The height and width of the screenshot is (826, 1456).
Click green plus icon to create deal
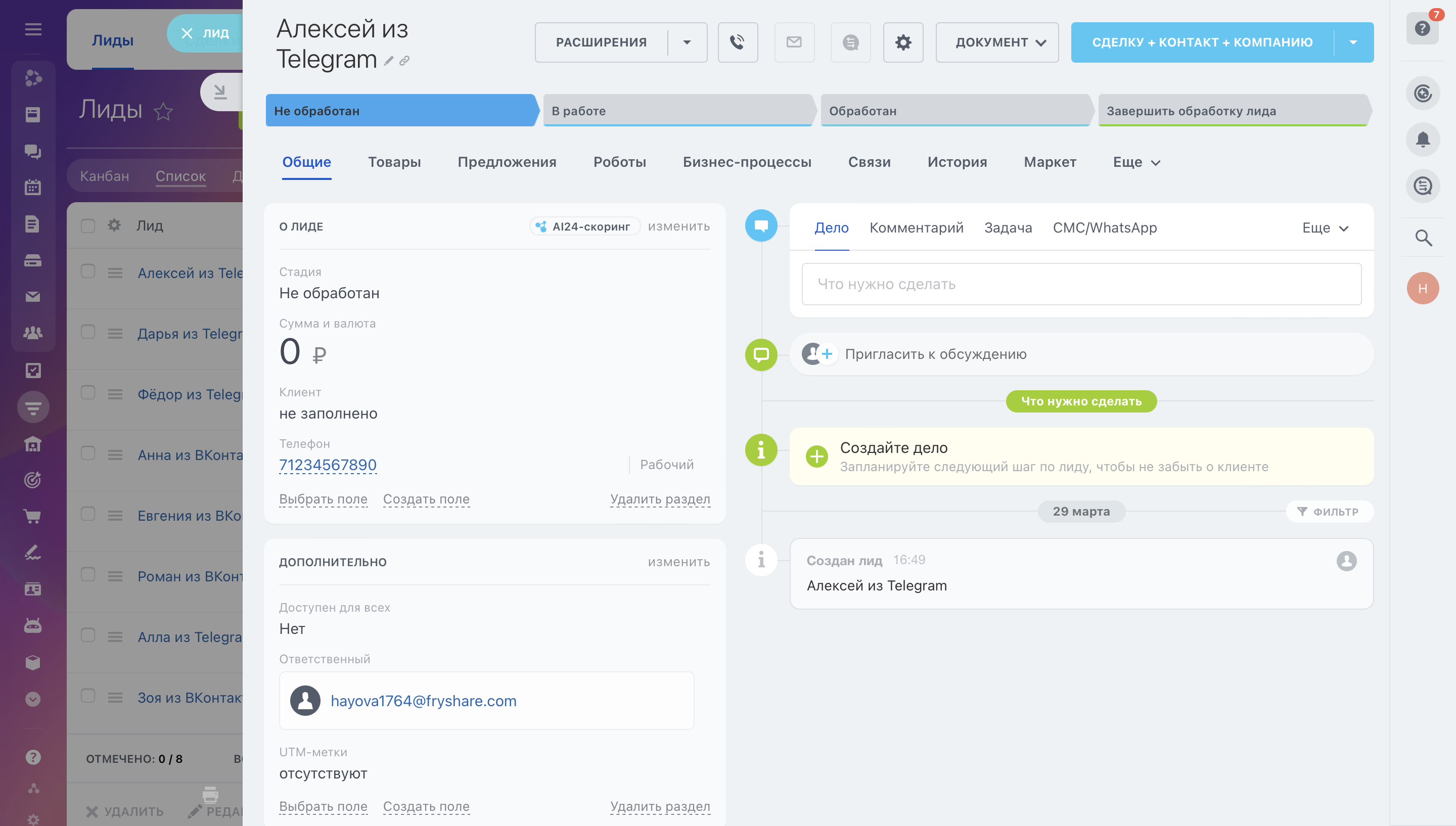[817, 456]
